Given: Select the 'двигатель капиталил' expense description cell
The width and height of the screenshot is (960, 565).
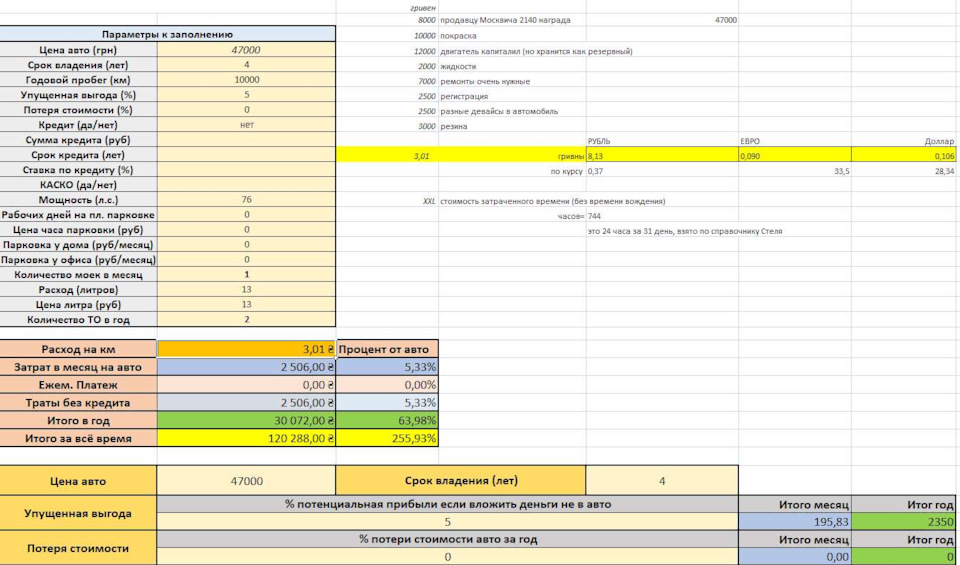Looking at the screenshot, I should point(512,51).
